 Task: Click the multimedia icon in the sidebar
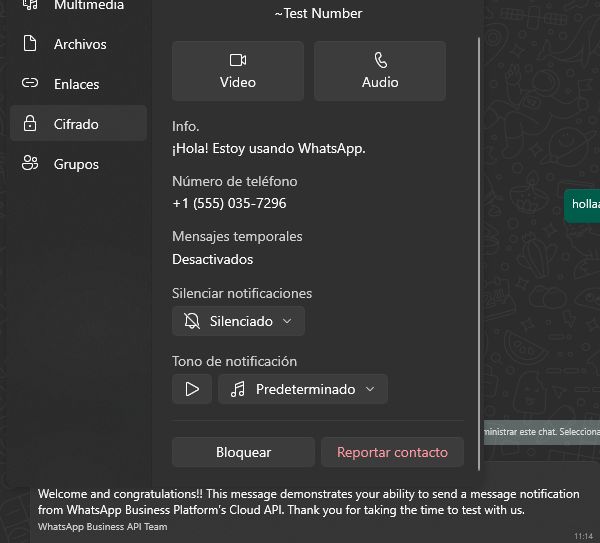pyautogui.click(x=30, y=5)
